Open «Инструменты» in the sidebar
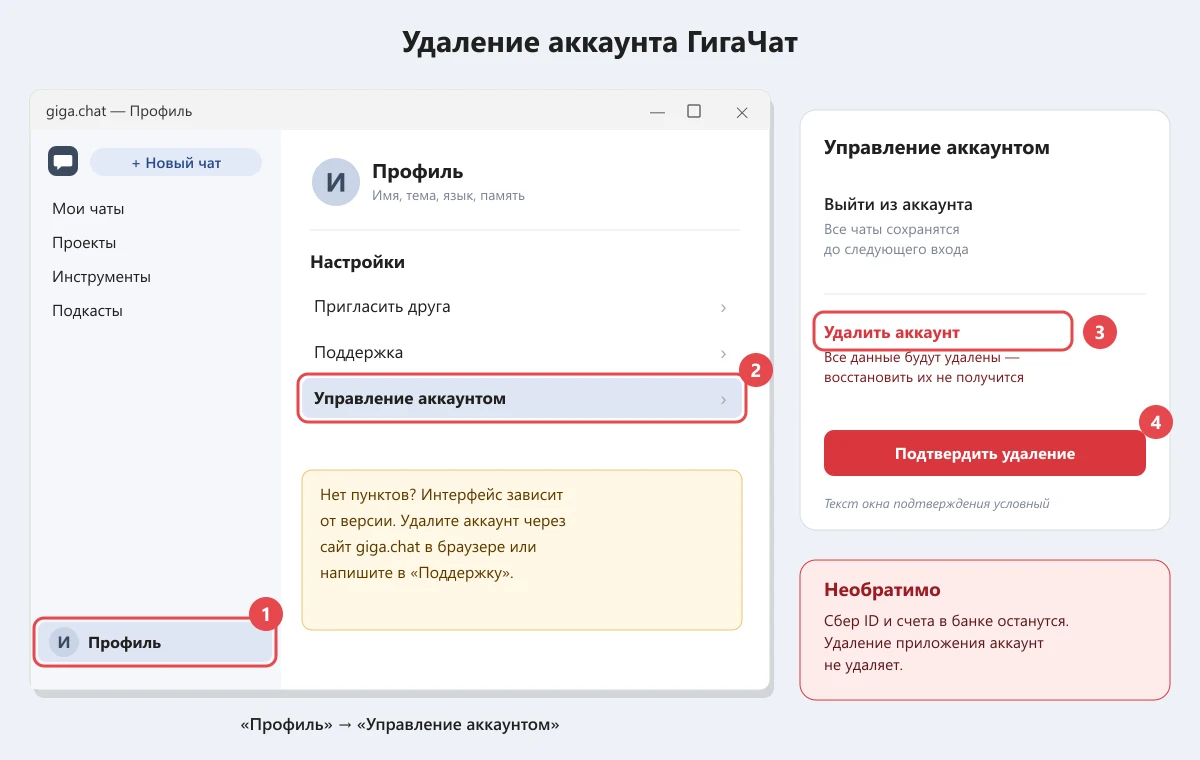The image size is (1200, 760). (x=101, y=277)
